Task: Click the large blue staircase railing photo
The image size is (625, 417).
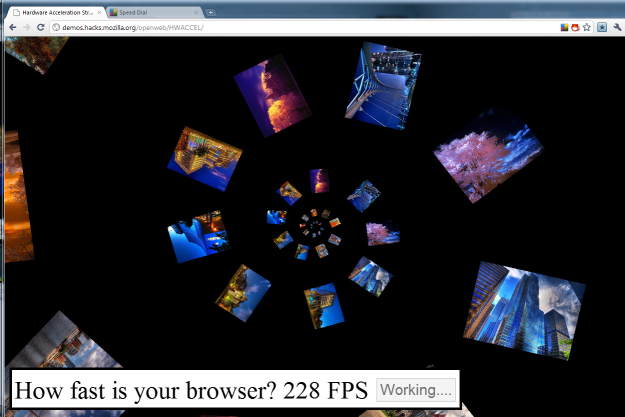Action: (x=383, y=86)
